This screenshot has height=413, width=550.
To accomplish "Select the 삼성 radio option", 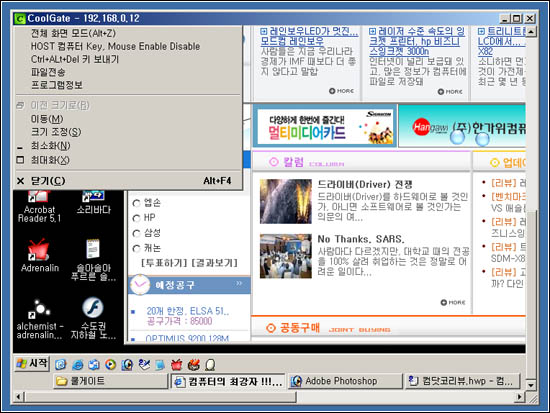I will tap(136, 233).
